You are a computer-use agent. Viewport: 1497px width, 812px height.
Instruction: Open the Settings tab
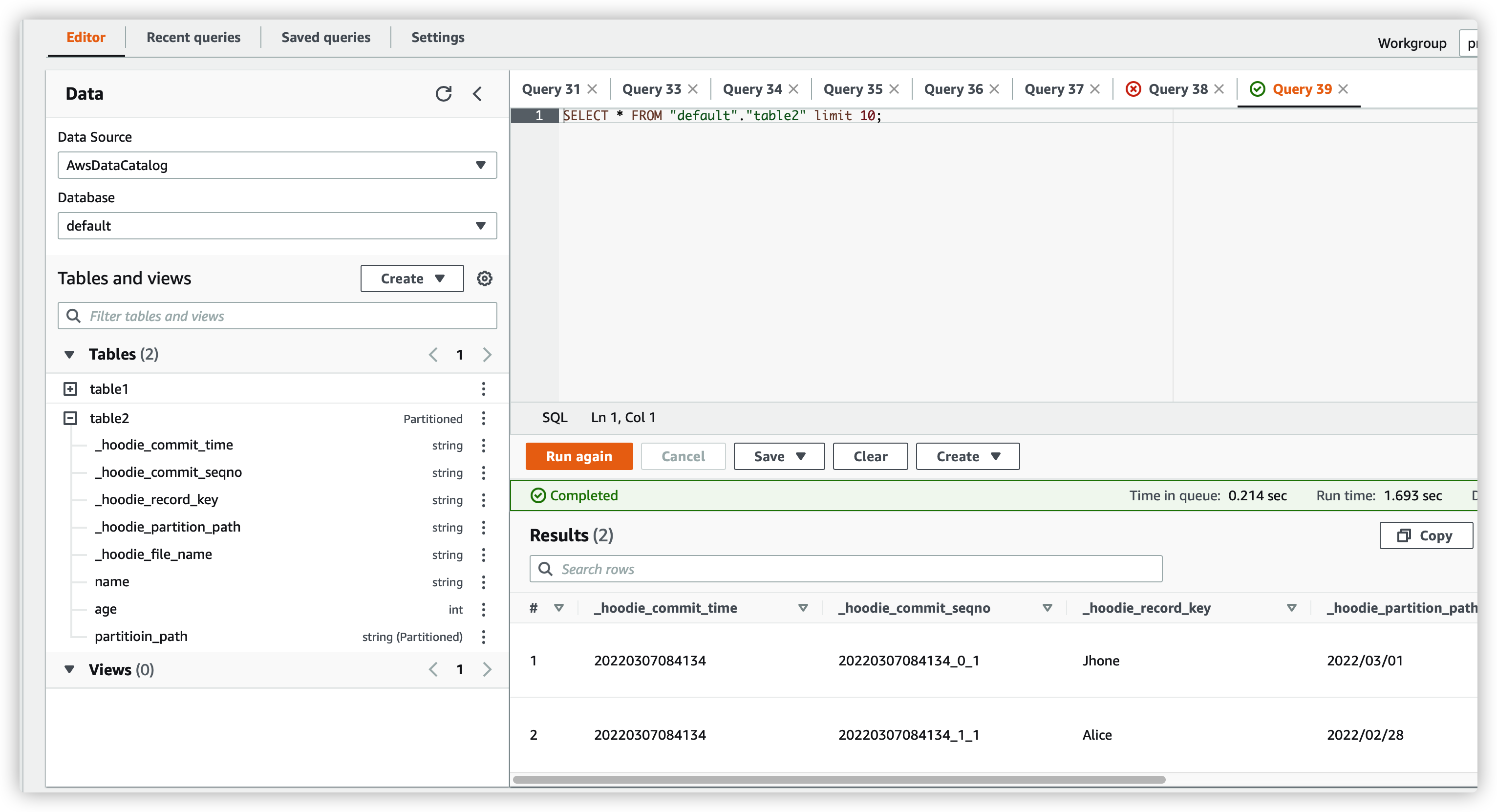(438, 37)
